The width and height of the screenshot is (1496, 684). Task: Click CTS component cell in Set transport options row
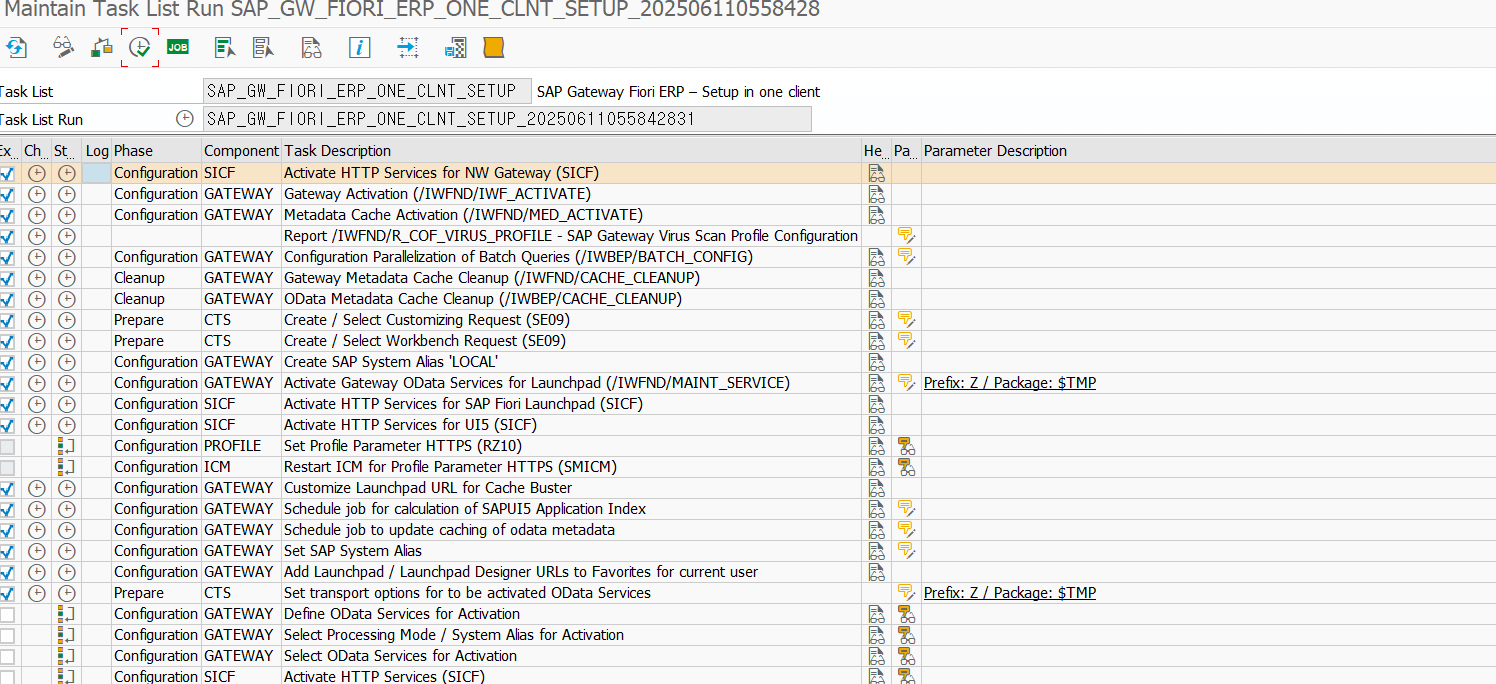click(242, 593)
